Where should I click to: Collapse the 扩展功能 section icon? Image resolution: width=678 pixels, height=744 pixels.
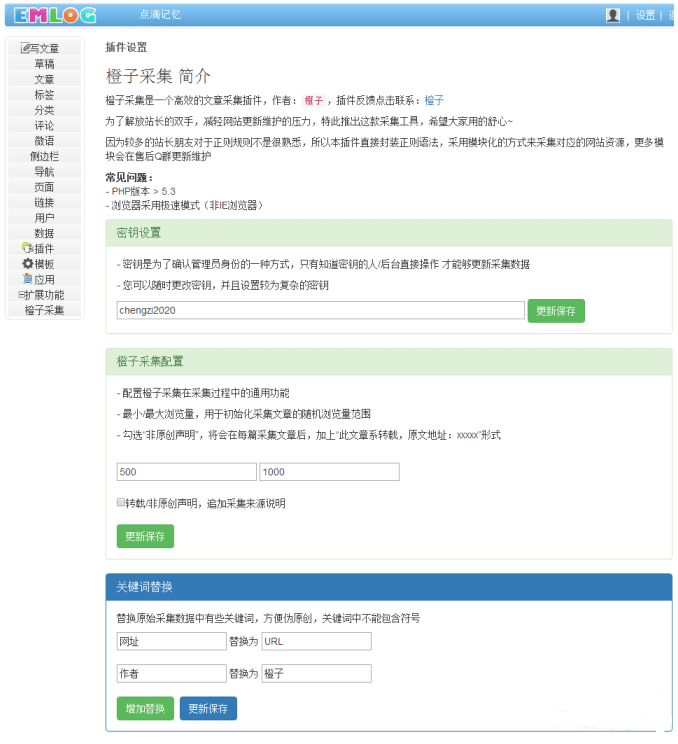pyautogui.click(x=22, y=295)
